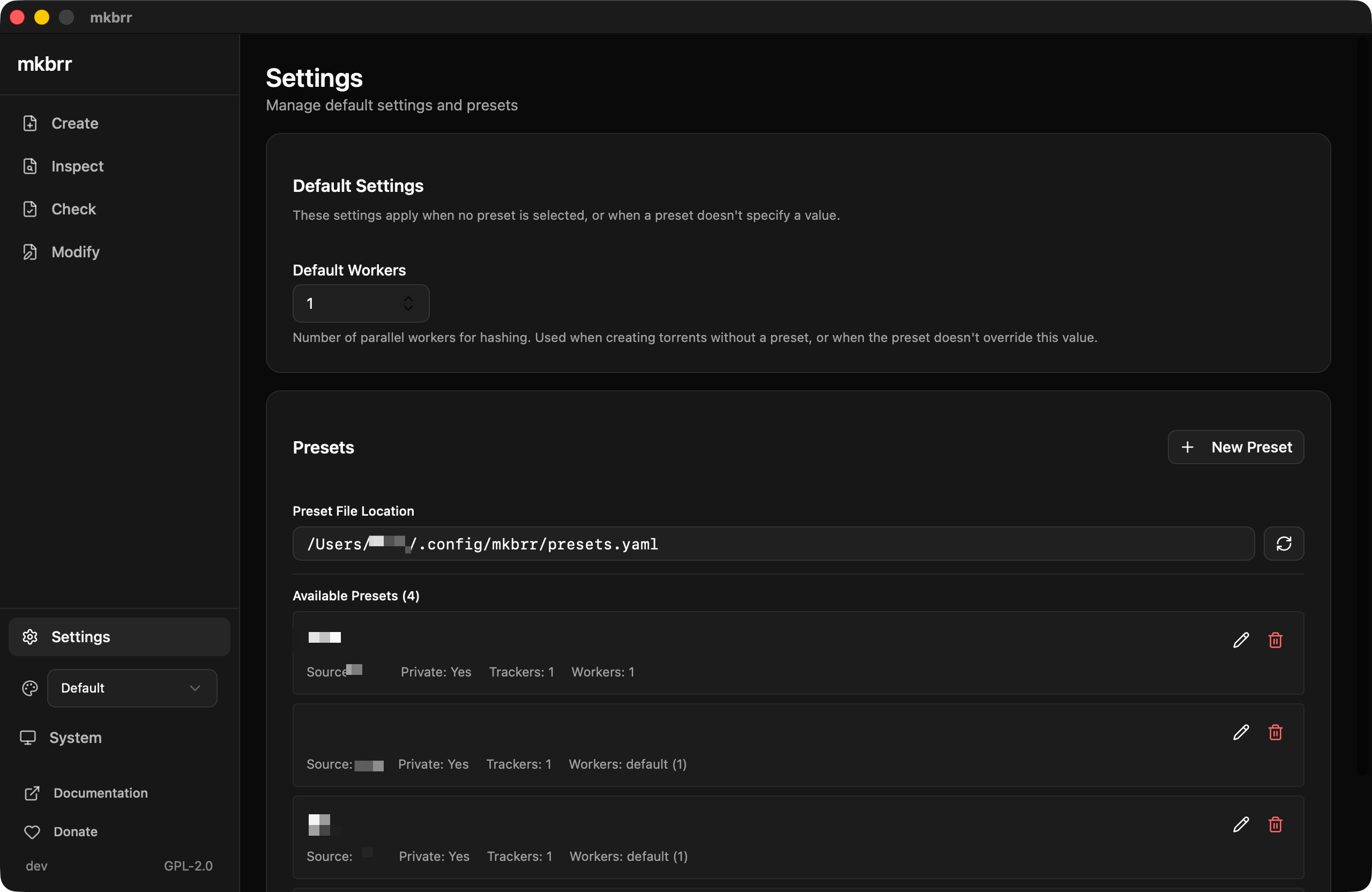Open the Default theme dropdown
Screen dimensions: 1372x892
[132, 688]
